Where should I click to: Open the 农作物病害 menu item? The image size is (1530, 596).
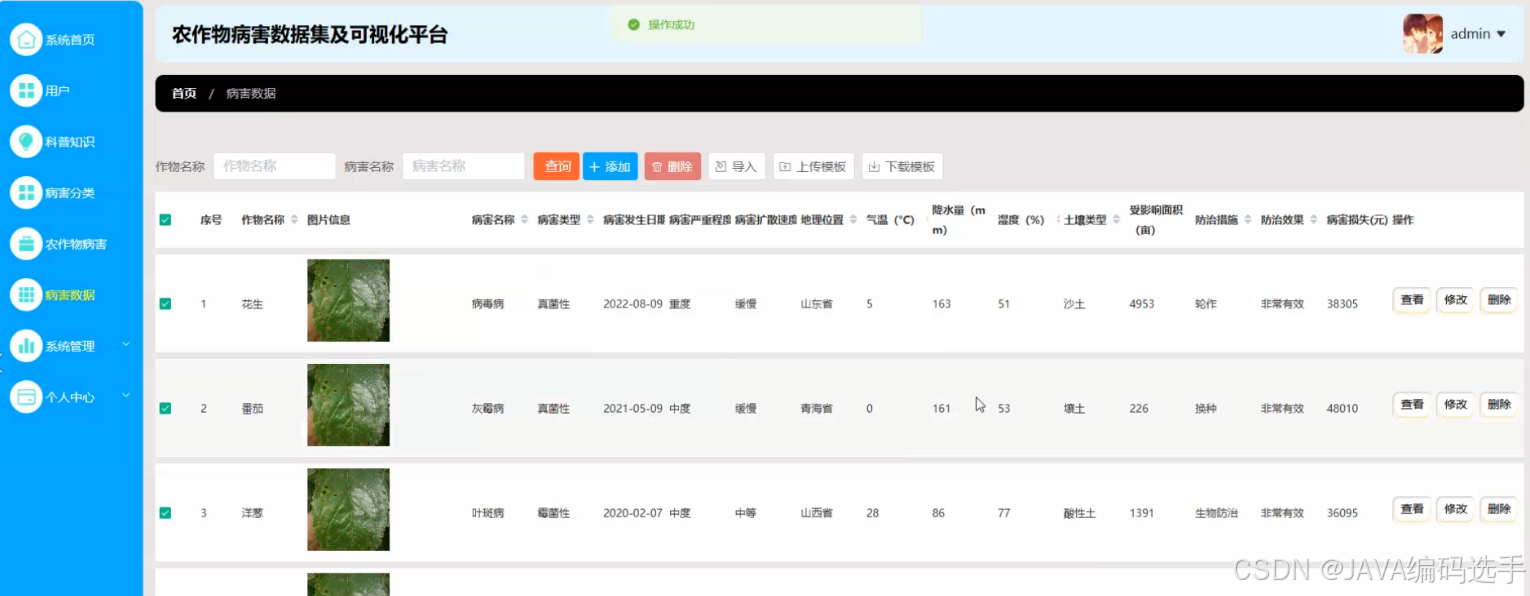point(76,244)
